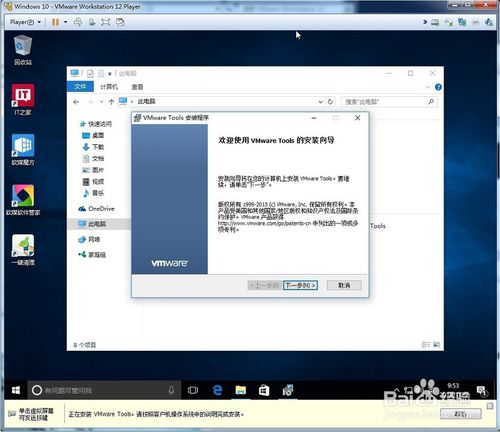
Task: Open the Recycle Bin desktop icon
Action: point(23,50)
